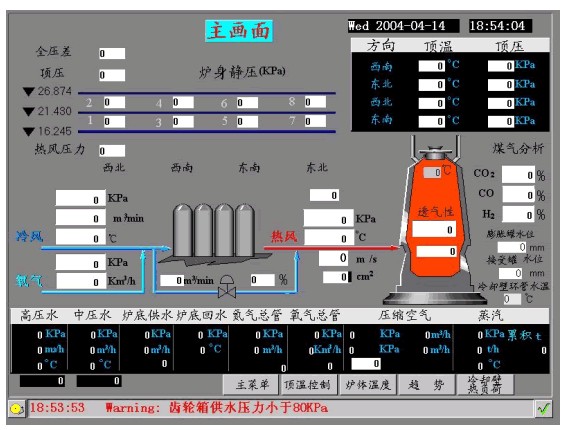Screen dimensions: 569x430
Task: Open the 主菜单 main menu button
Action: [251, 384]
